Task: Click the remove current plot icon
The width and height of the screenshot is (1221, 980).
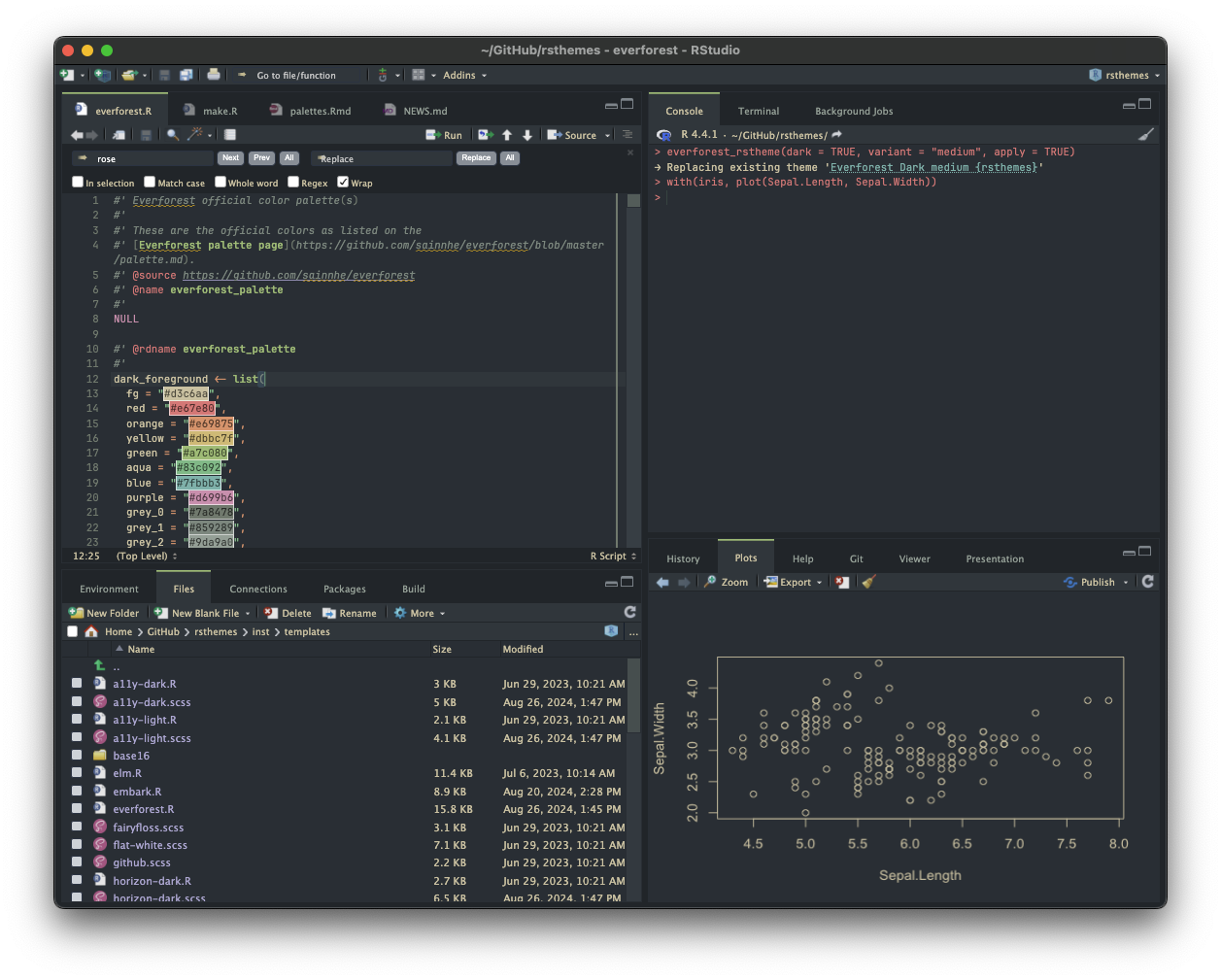Action: click(842, 582)
